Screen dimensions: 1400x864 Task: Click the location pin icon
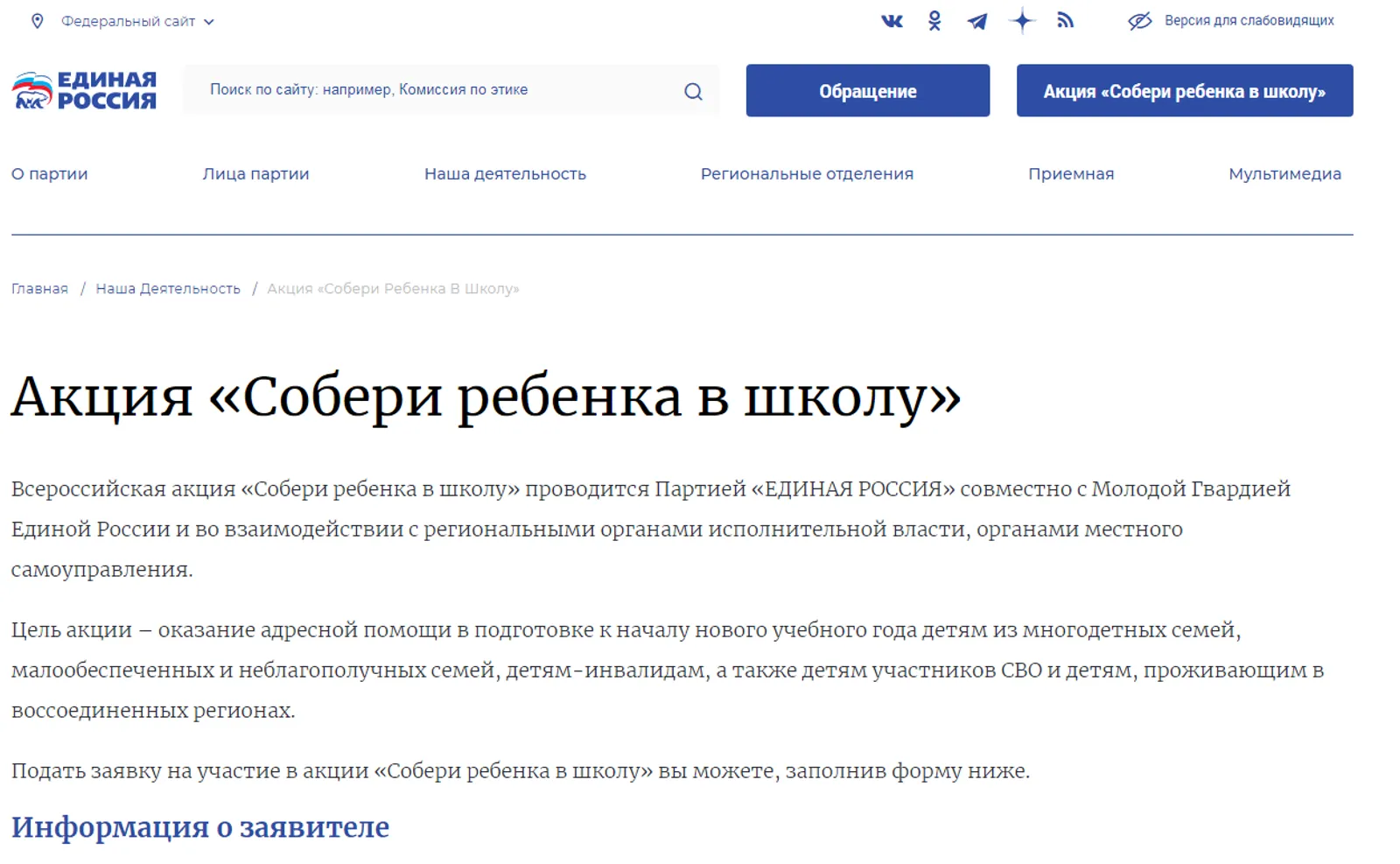coord(37,21)
